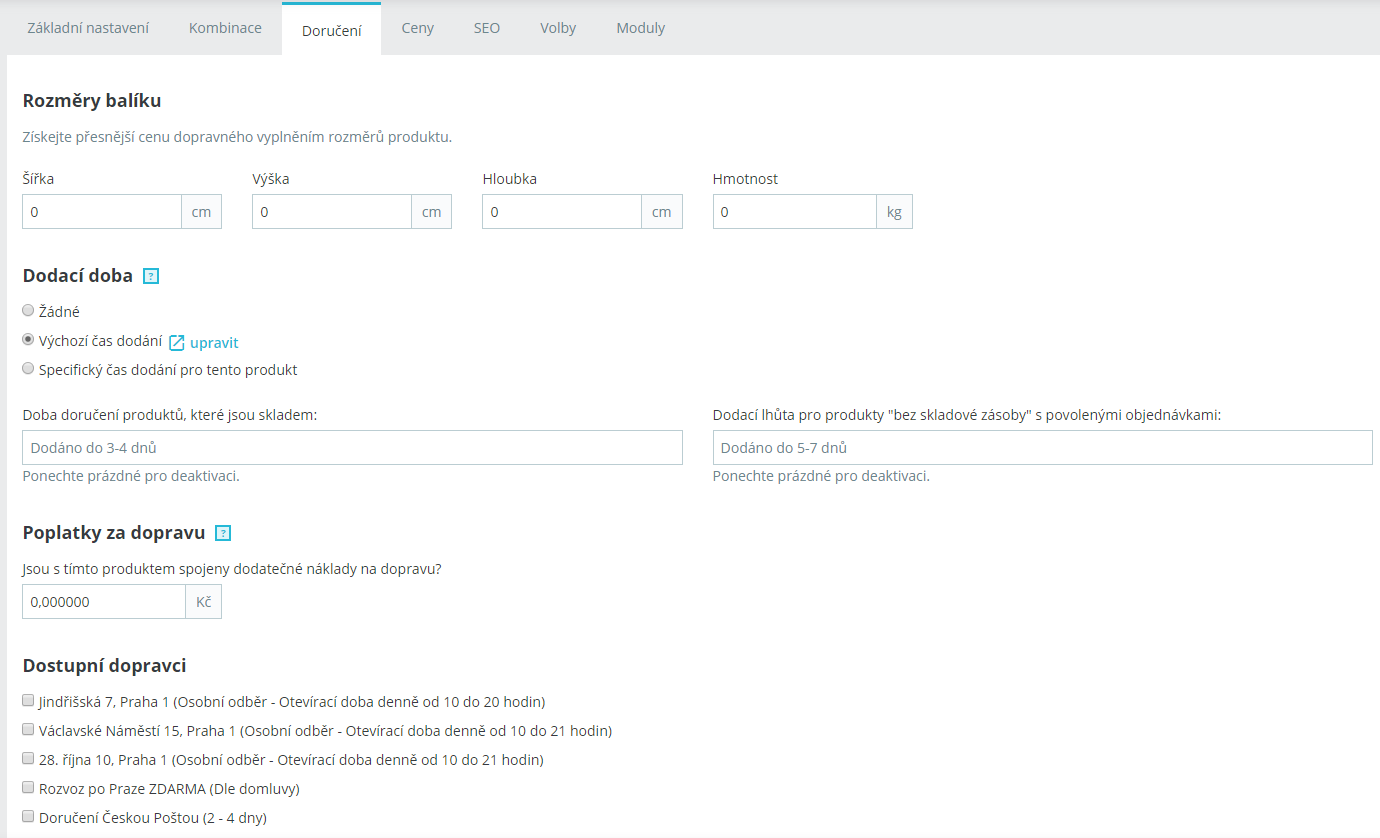Tick Rozvoz po Praze ZDARMA checkbox
1380x838 pixels.
[x=28, y=787]
